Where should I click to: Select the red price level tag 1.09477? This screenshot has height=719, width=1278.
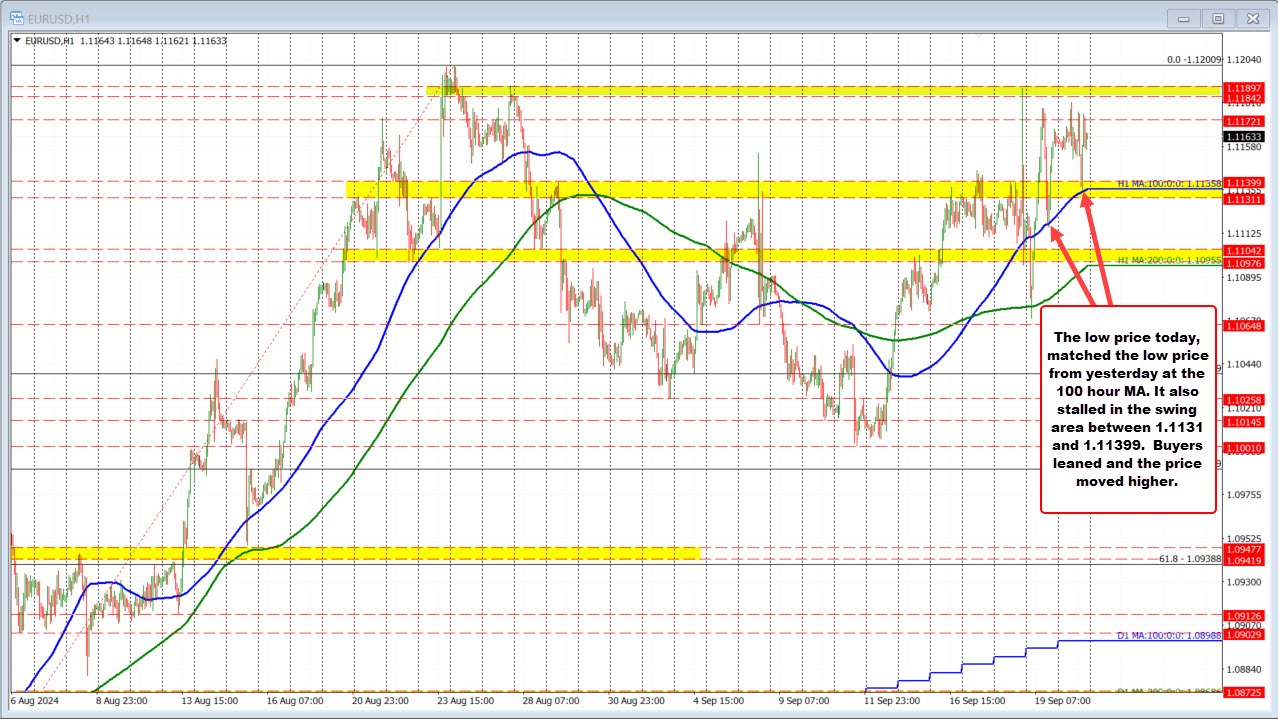click(1243, 548)
